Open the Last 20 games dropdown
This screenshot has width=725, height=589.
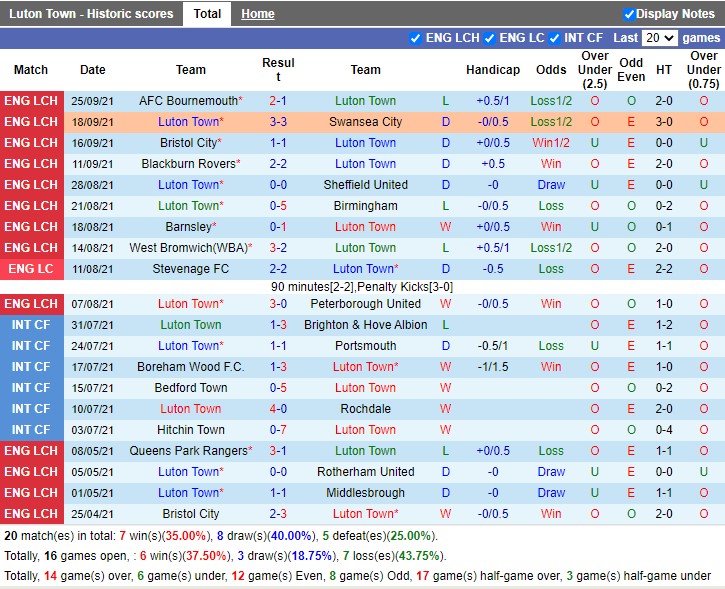pyautogui.click(x=660, y=38)
